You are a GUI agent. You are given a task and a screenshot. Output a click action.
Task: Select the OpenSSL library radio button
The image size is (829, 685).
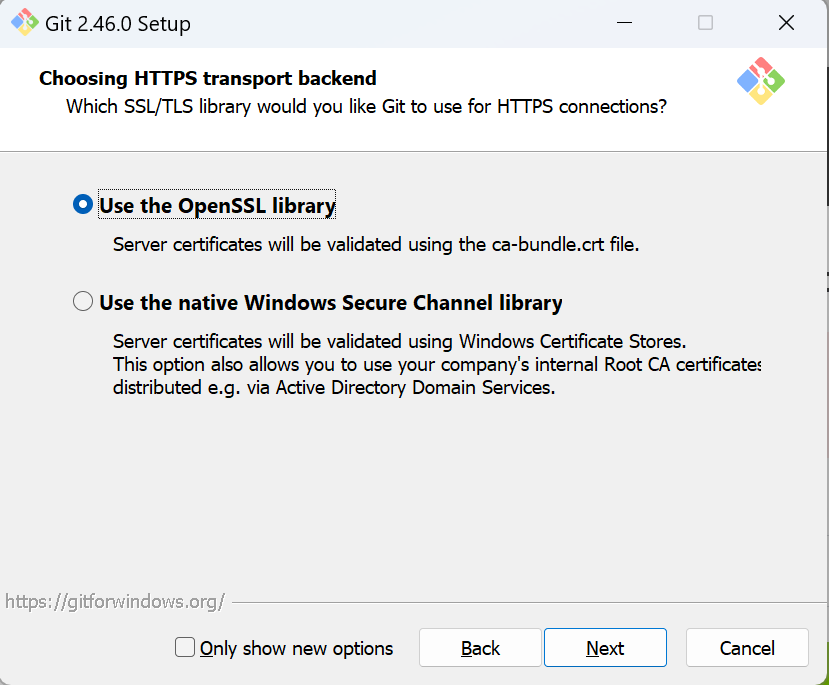(x=83, y=205)
